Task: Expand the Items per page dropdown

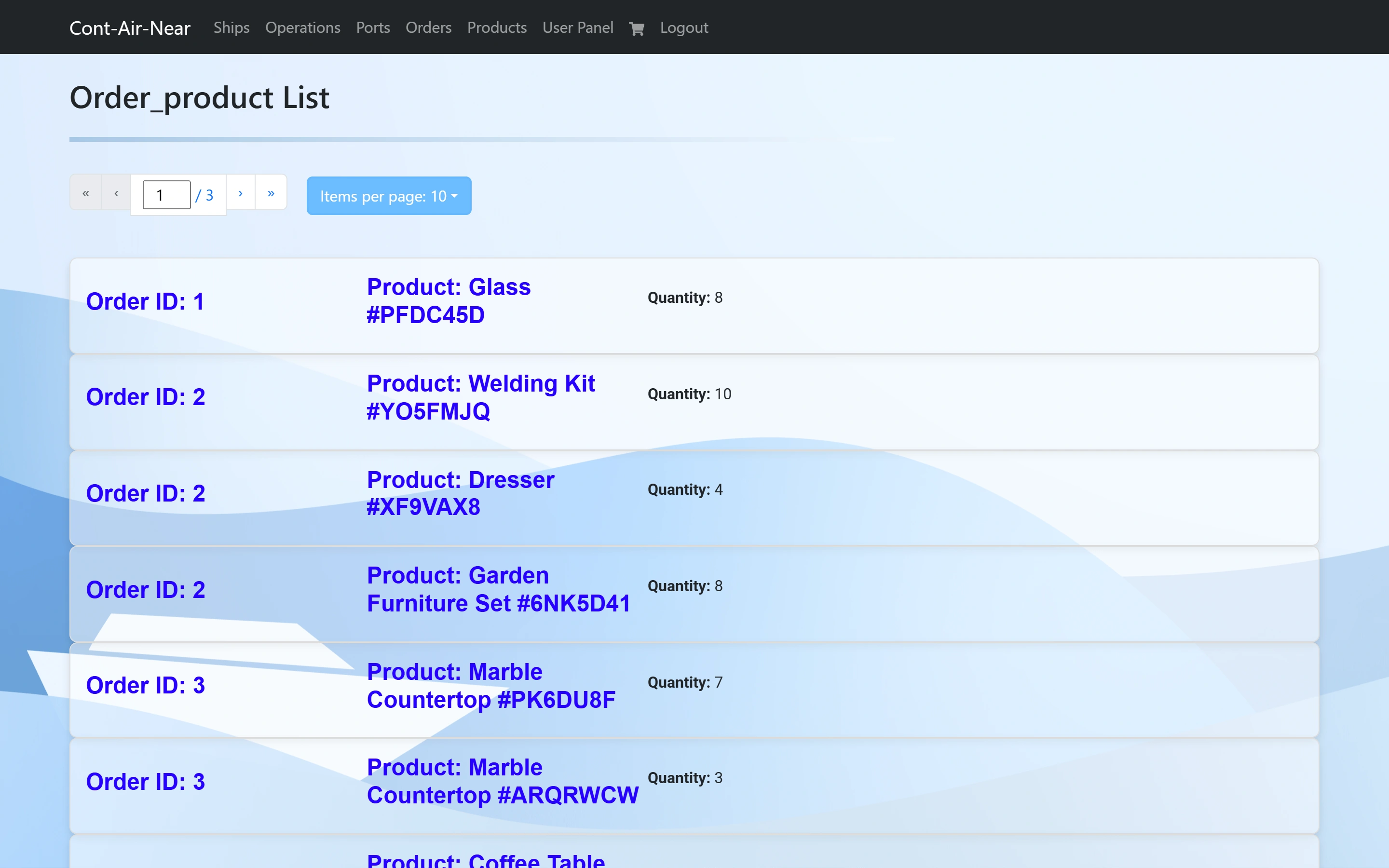Action: [x=389, y=196]
